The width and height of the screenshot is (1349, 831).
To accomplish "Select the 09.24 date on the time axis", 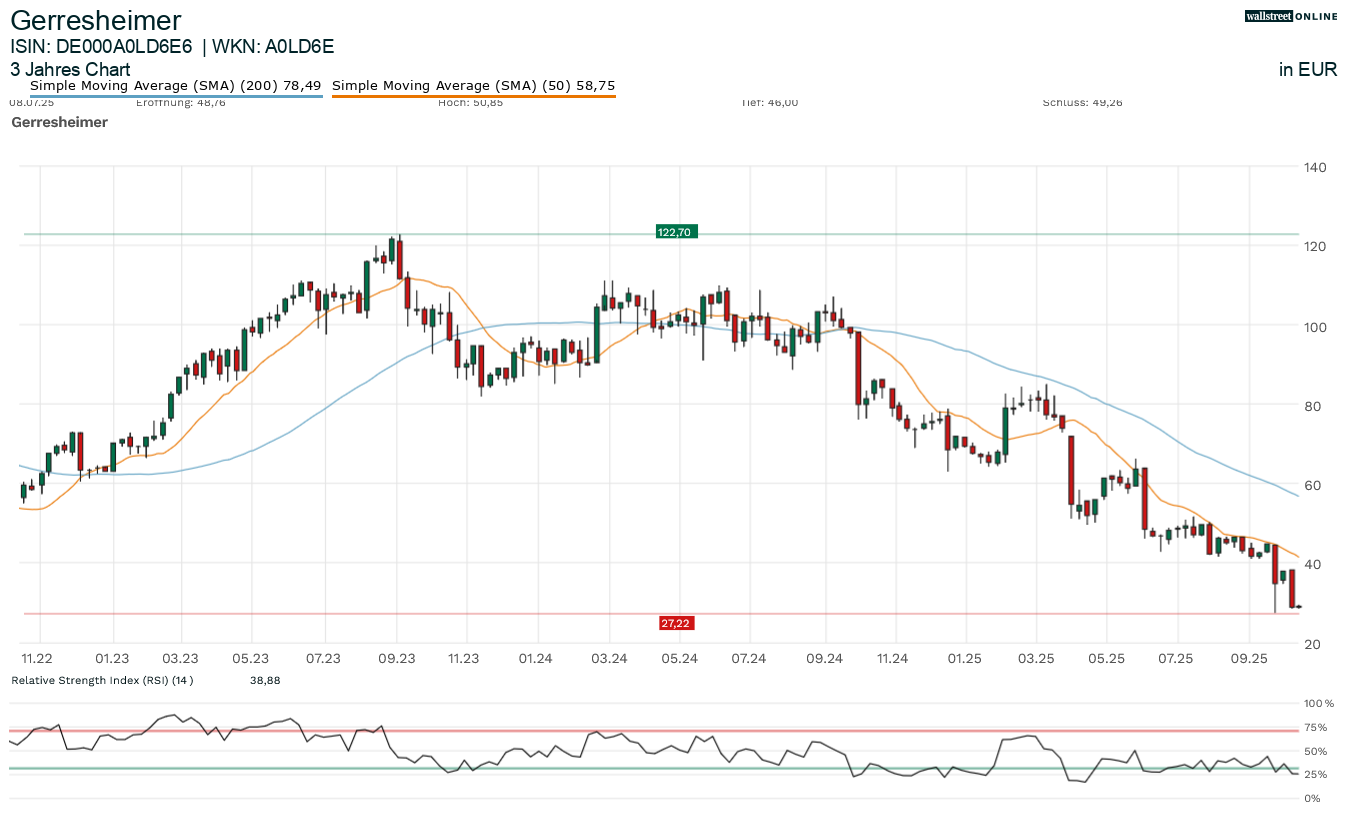I will (x=825, y=658).
